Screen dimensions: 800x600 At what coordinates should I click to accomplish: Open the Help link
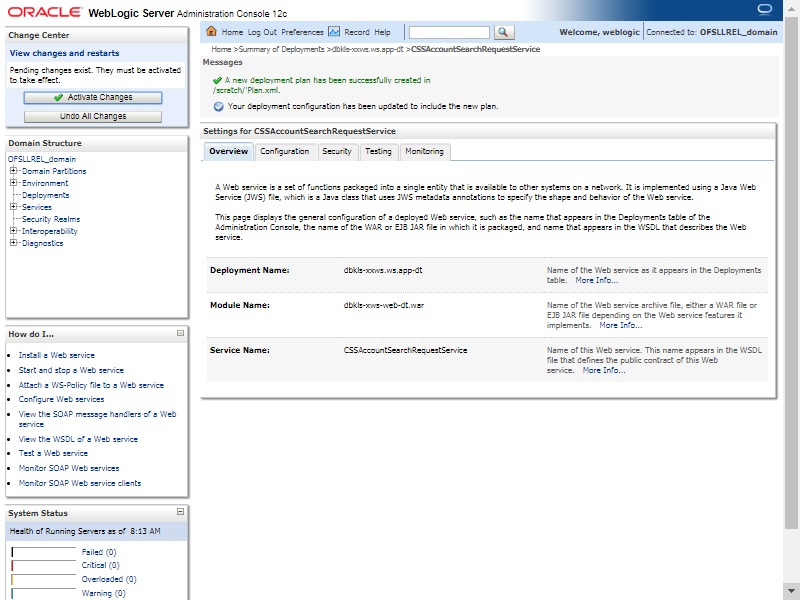[x=382, y=32]
